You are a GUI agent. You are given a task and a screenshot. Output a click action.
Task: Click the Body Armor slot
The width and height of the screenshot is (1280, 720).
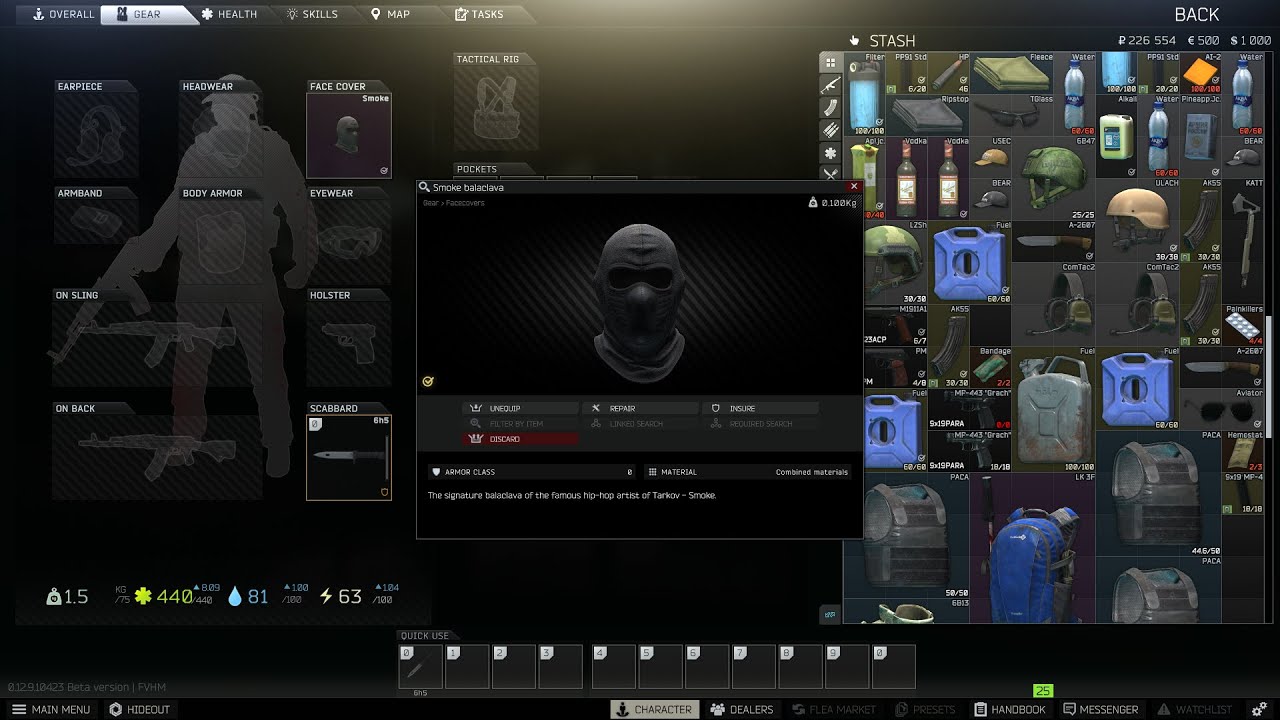(x=222, y=243)
